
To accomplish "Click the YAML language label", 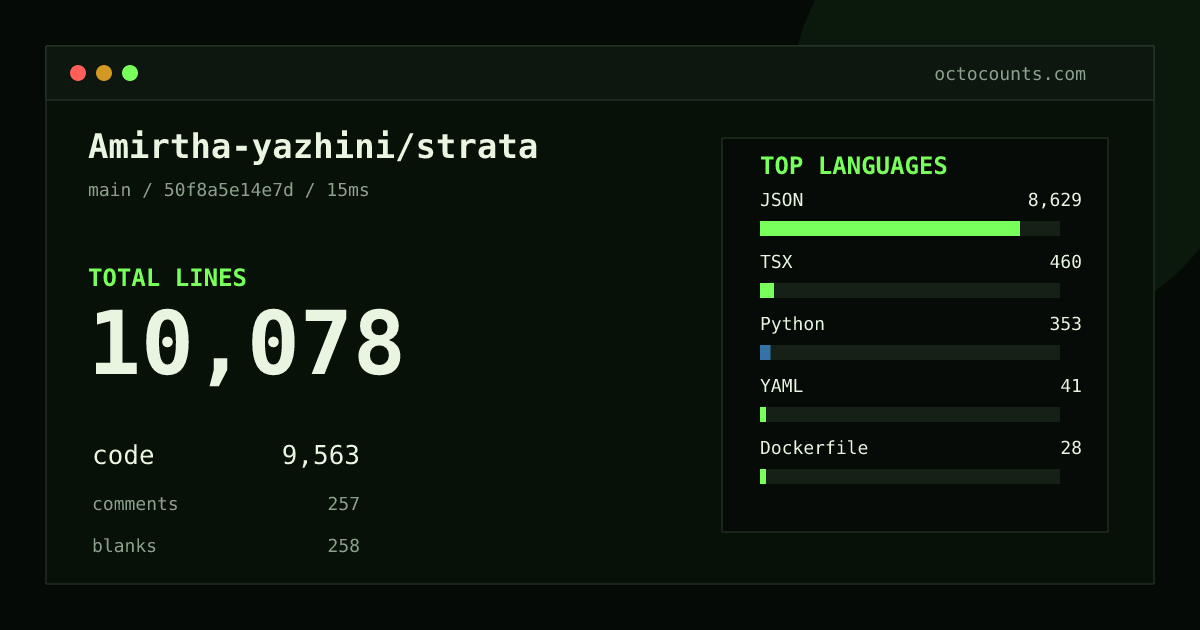I will (781, 386).
